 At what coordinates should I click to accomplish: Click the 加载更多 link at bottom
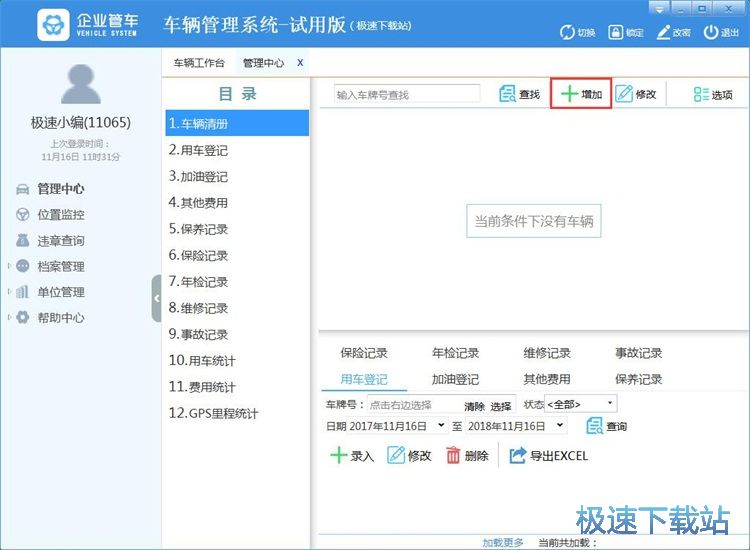pos(502,543)
